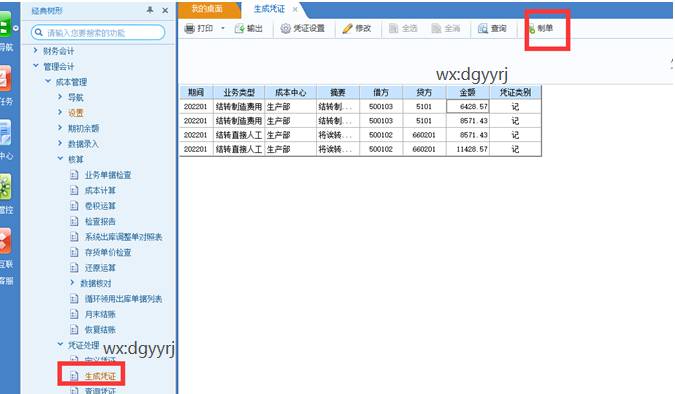Click the 打印 print toolbar icon
Viewport: 675px width, 394px height.
point(189,28)
